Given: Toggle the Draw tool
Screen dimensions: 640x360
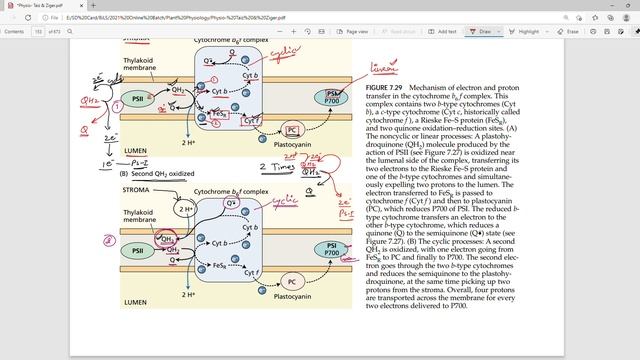Looking at the screenshot, I should pos(480,31).
